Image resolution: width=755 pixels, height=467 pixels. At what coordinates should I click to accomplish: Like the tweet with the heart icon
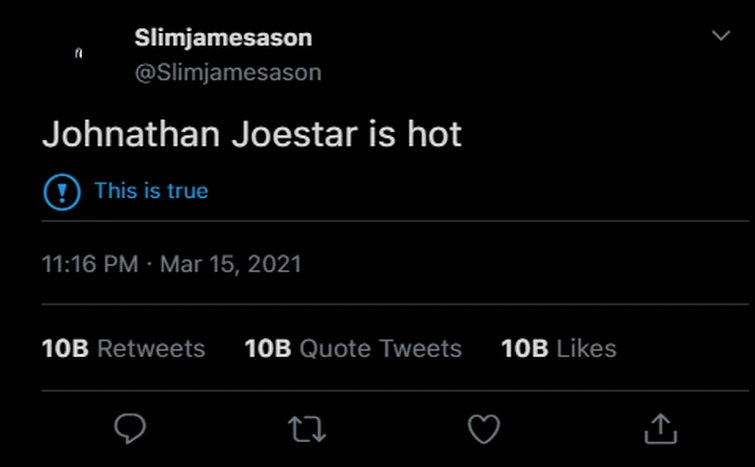[484, 428]
